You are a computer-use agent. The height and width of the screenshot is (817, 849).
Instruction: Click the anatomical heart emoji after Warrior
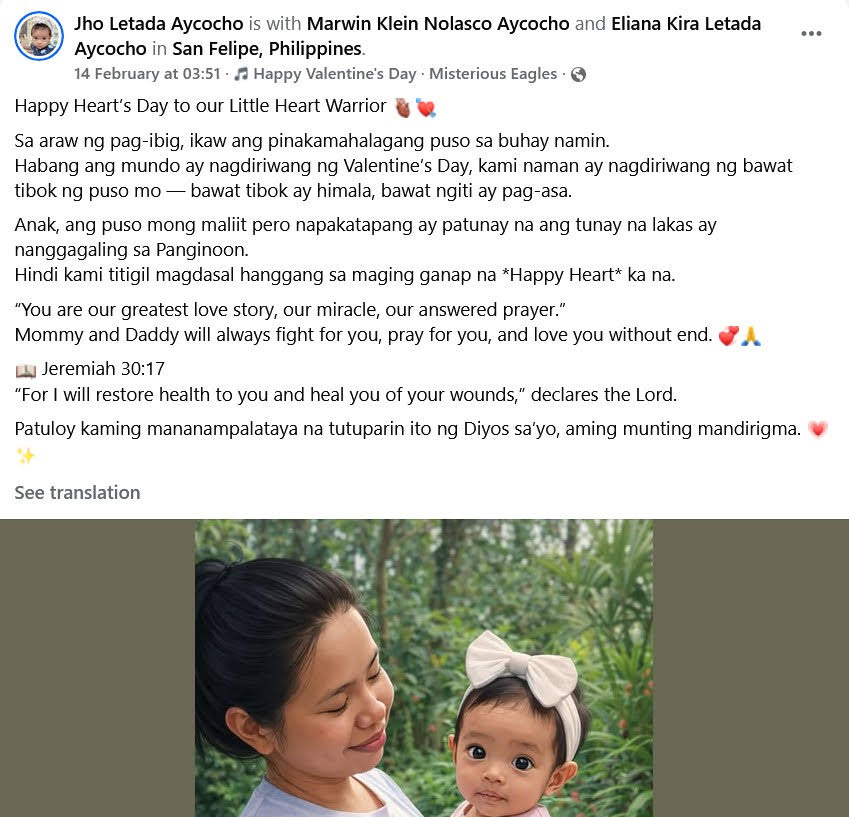403,107
